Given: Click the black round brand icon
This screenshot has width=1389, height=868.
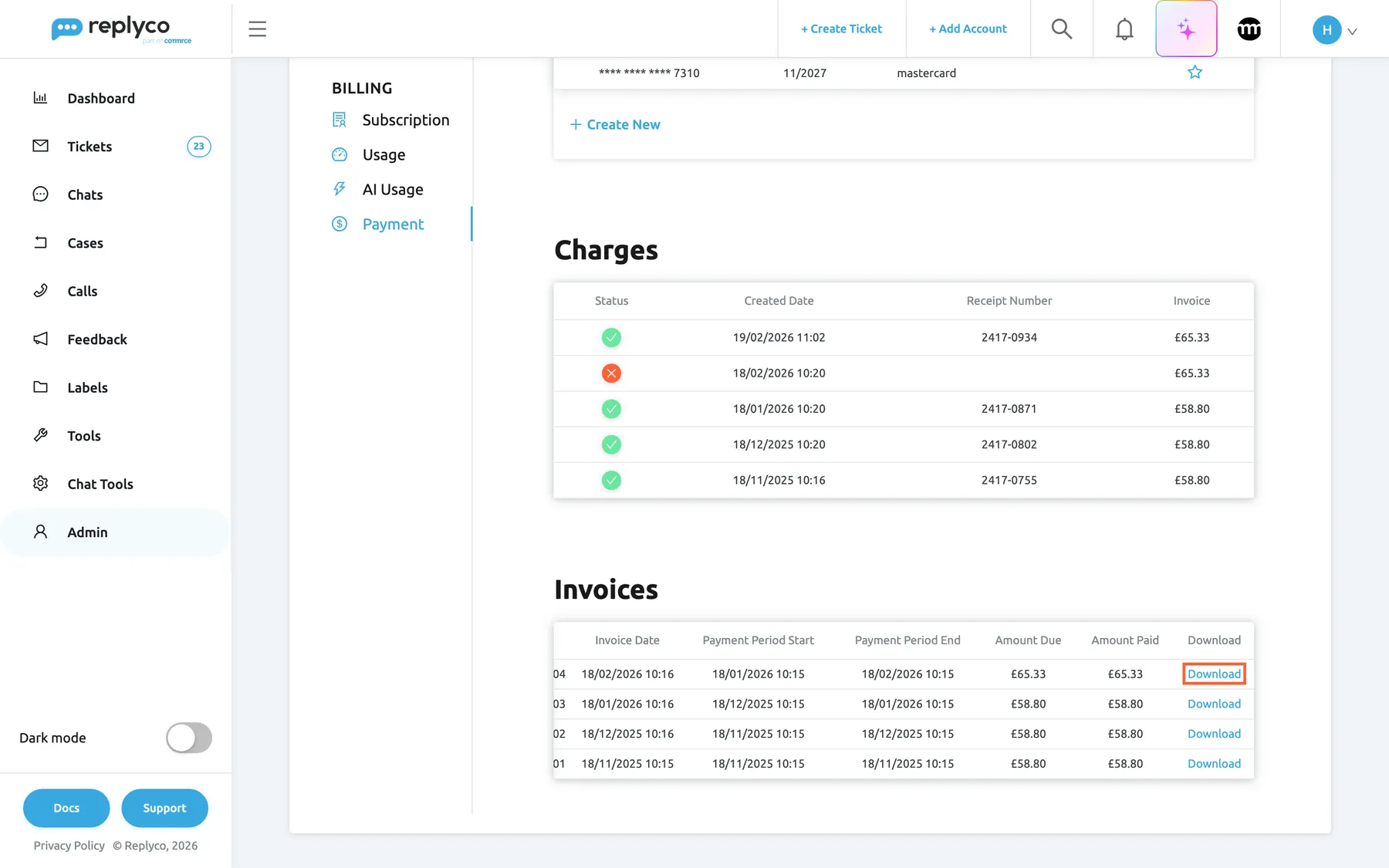Looking at the screenshot, I should 1249,29.
